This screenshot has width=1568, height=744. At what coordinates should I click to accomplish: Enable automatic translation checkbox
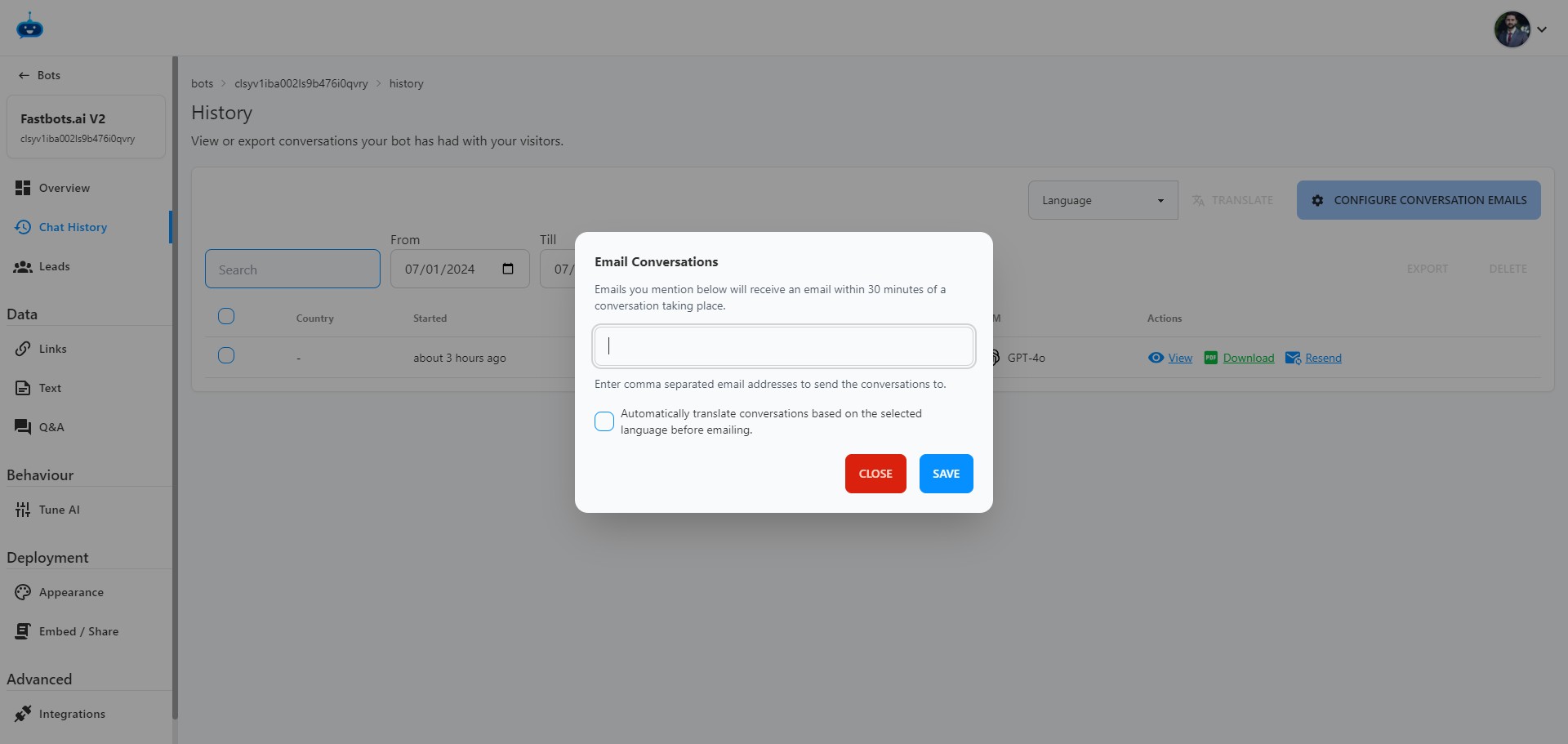[x=604, y=421]
